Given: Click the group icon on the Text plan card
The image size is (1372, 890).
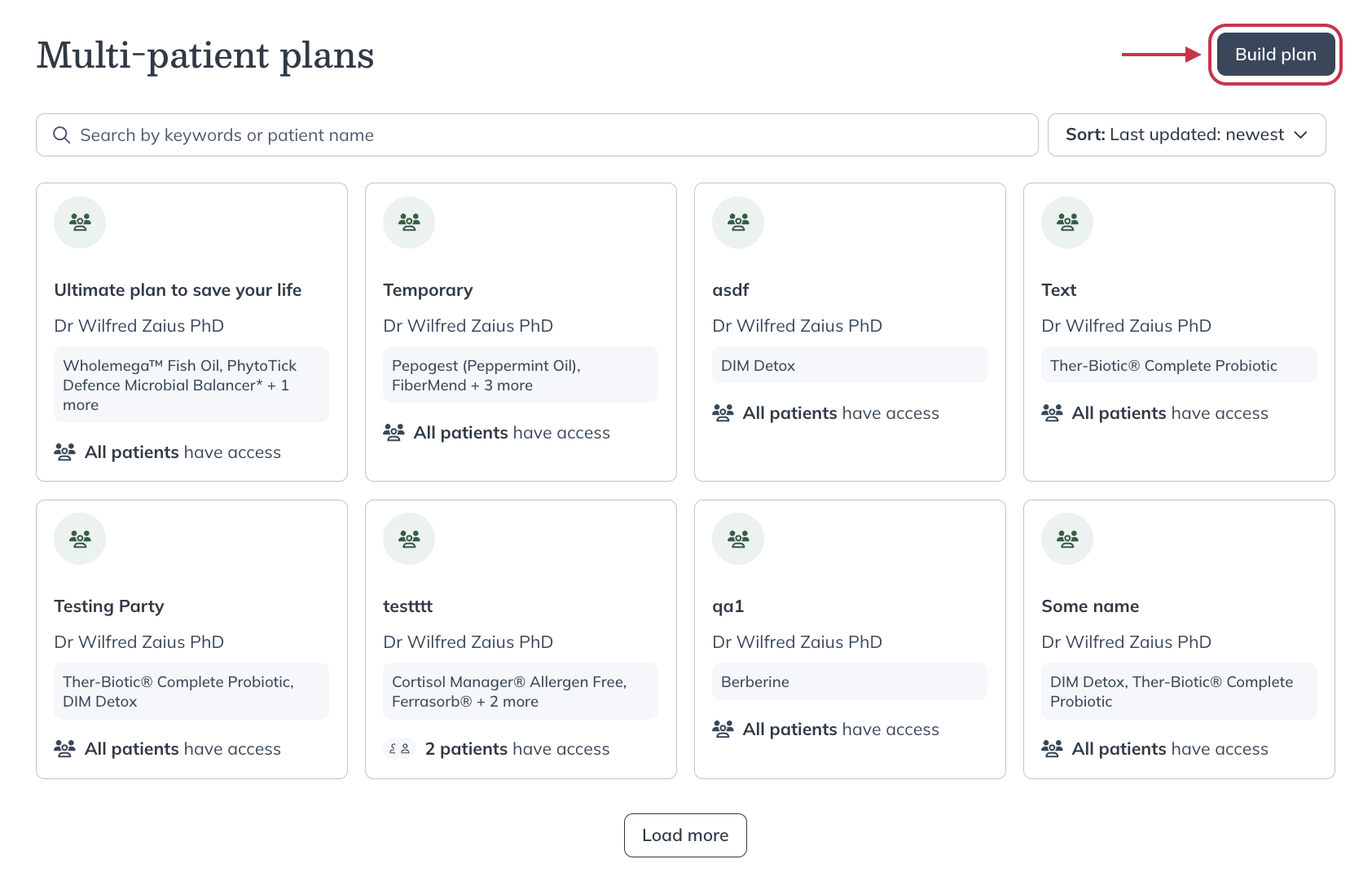Looking at the screenshot, I should 1066,222.
